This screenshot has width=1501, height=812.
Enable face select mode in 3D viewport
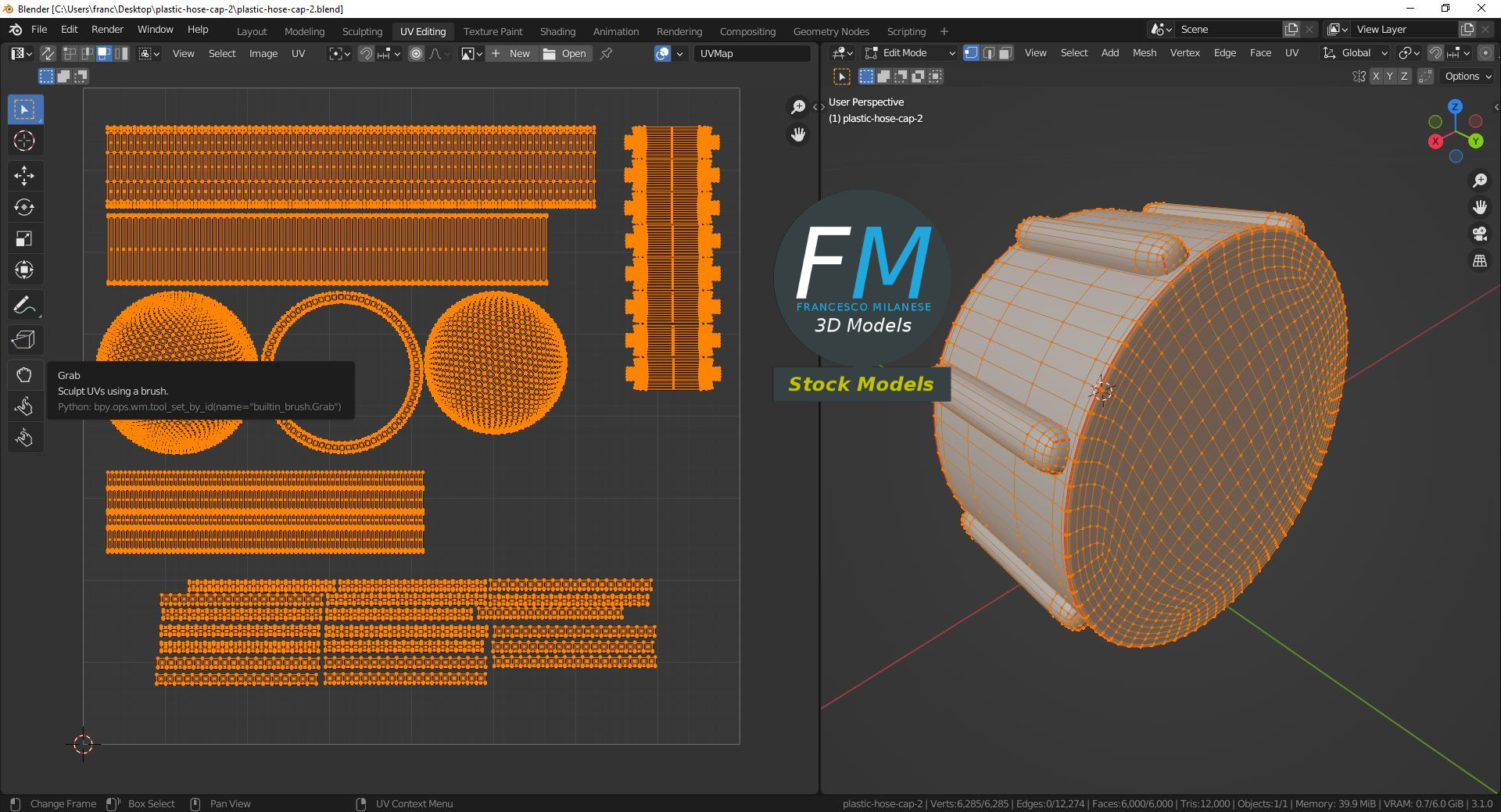click(1005, 53)
